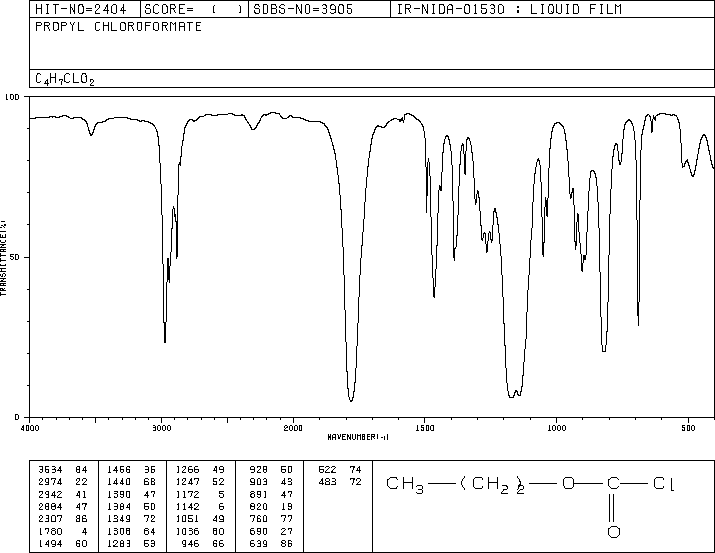Click the 0 mark on transmittance axis
Screen dimensions: 715x553
click(x=17, y=417)
